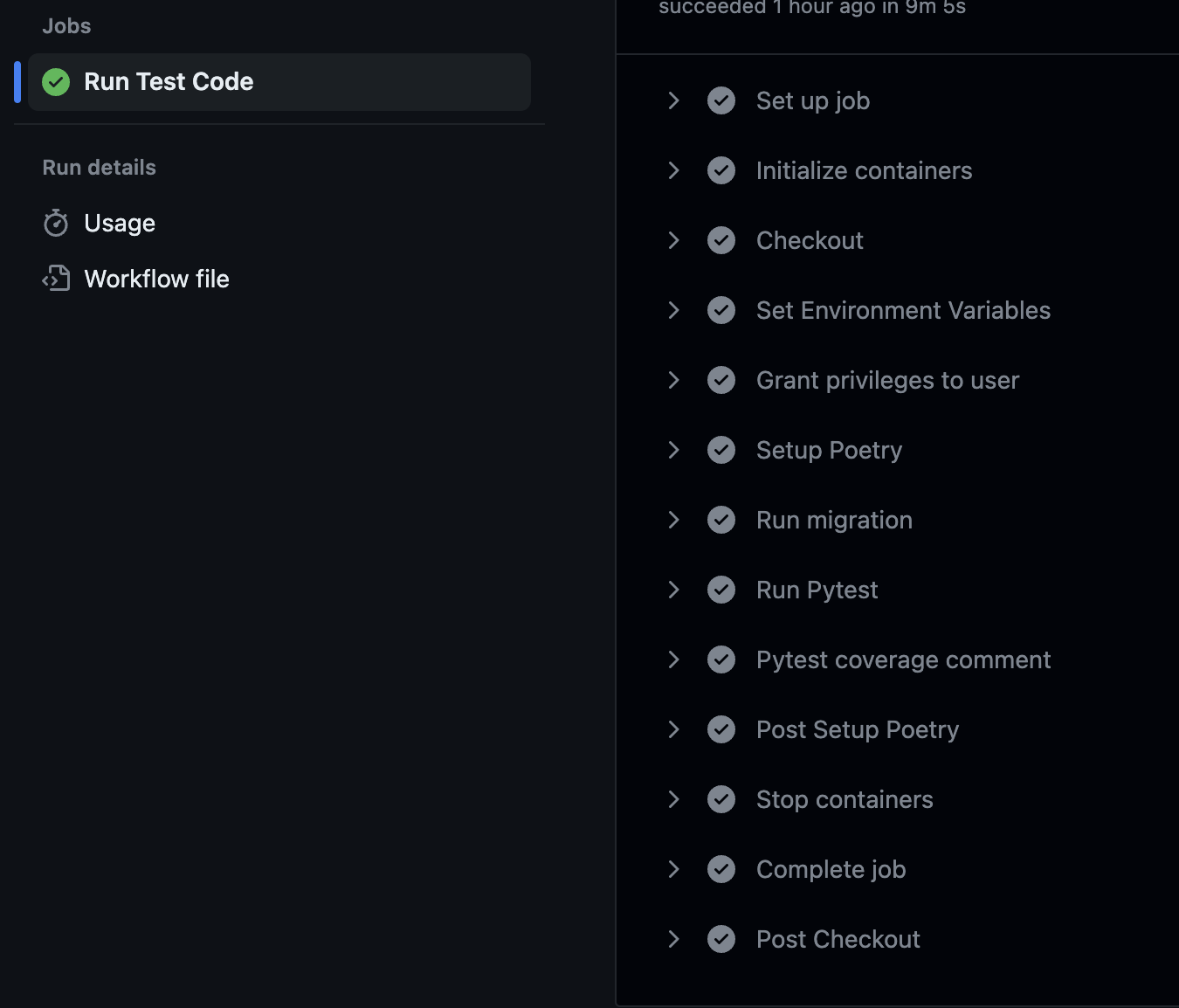Click the green check icon beside Run Test Code
This screenshot has height=1008, width=1179.
pos(55,81)
